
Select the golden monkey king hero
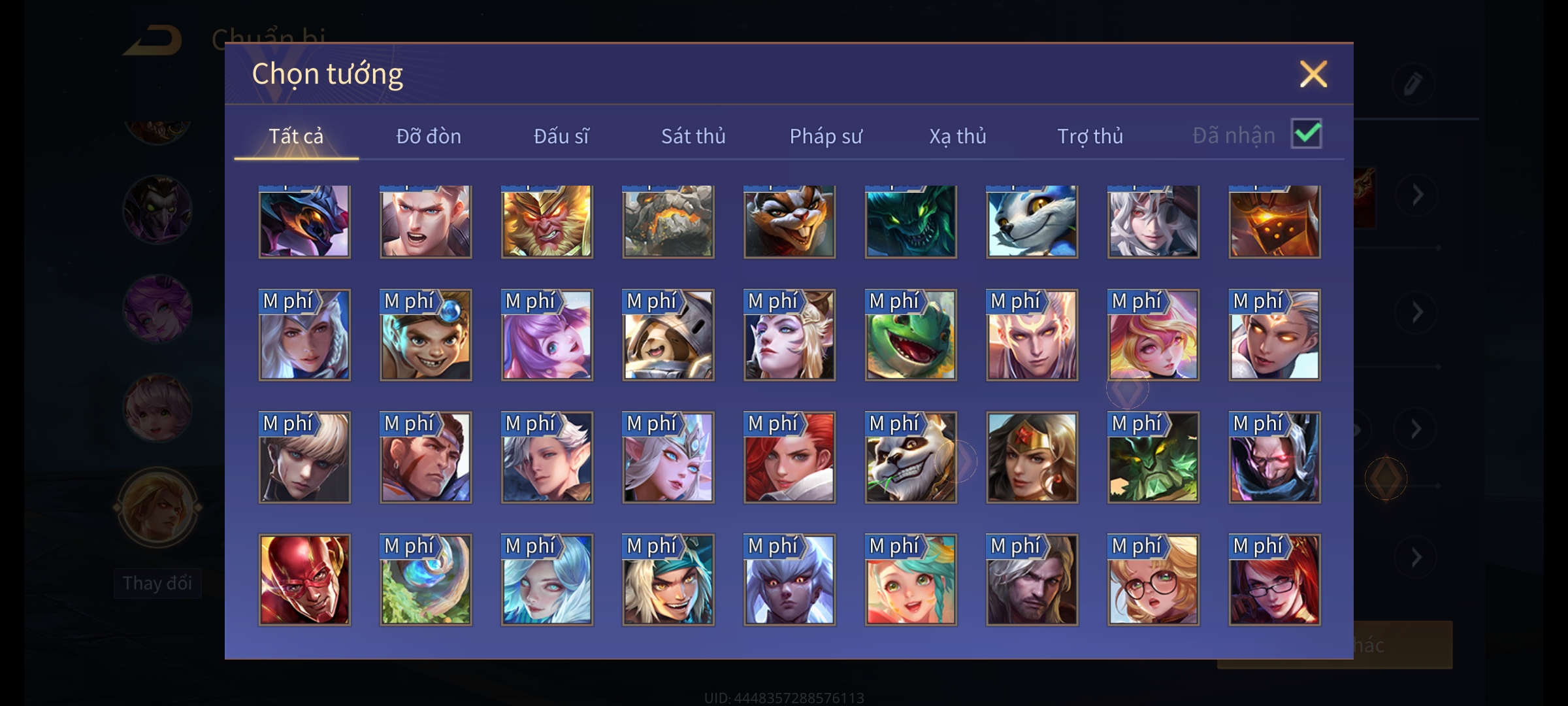(547, 222)
